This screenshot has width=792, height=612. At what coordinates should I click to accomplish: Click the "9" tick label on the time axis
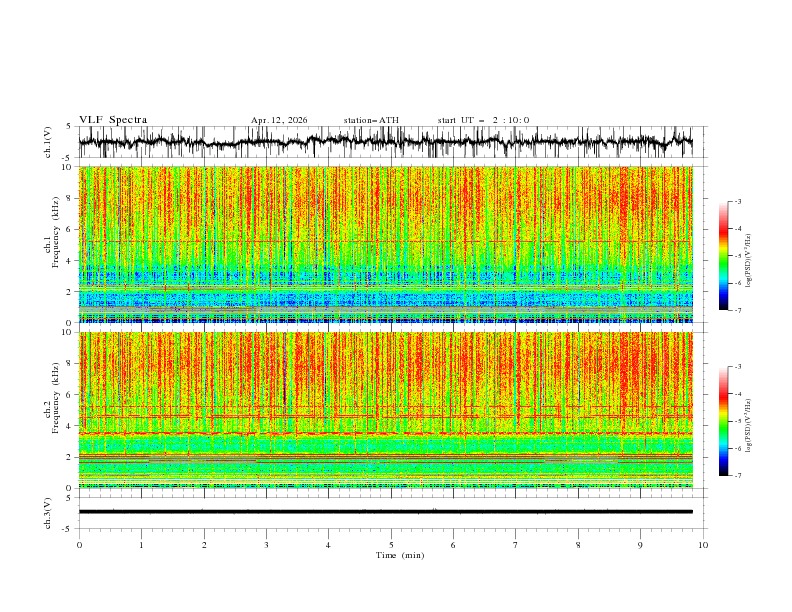pyautogui.click(x=640, y=545)
